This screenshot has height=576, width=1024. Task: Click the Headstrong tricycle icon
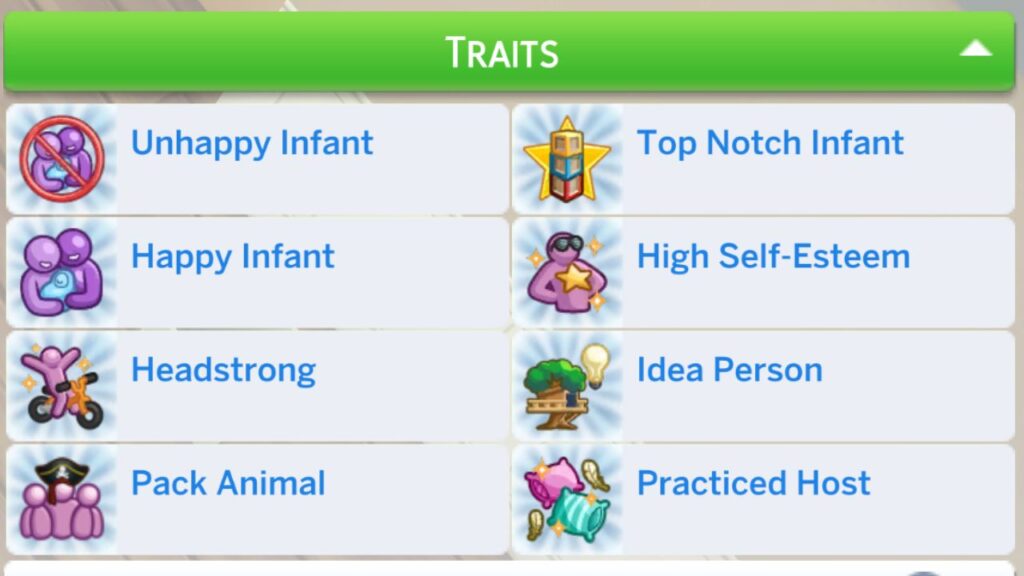(63, 385)
